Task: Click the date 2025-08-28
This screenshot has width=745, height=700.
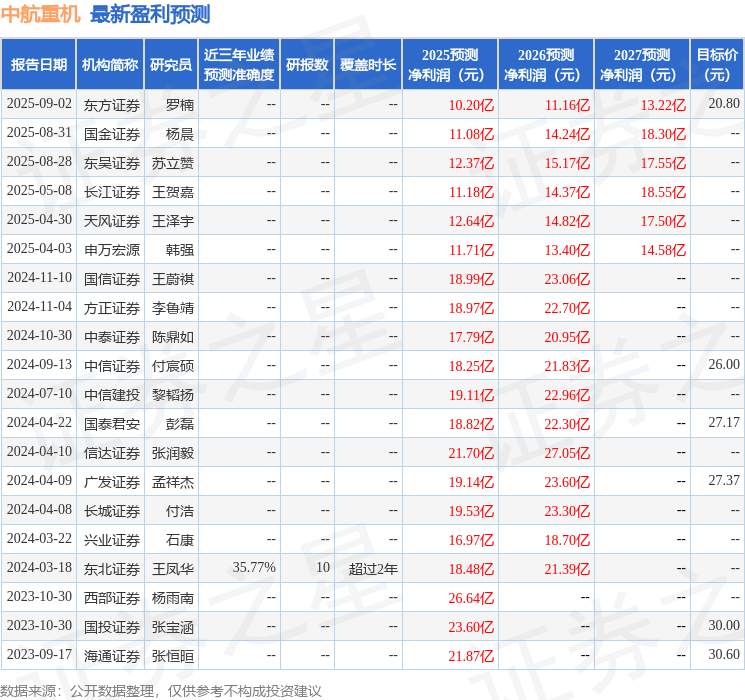Action: (39, 162)
